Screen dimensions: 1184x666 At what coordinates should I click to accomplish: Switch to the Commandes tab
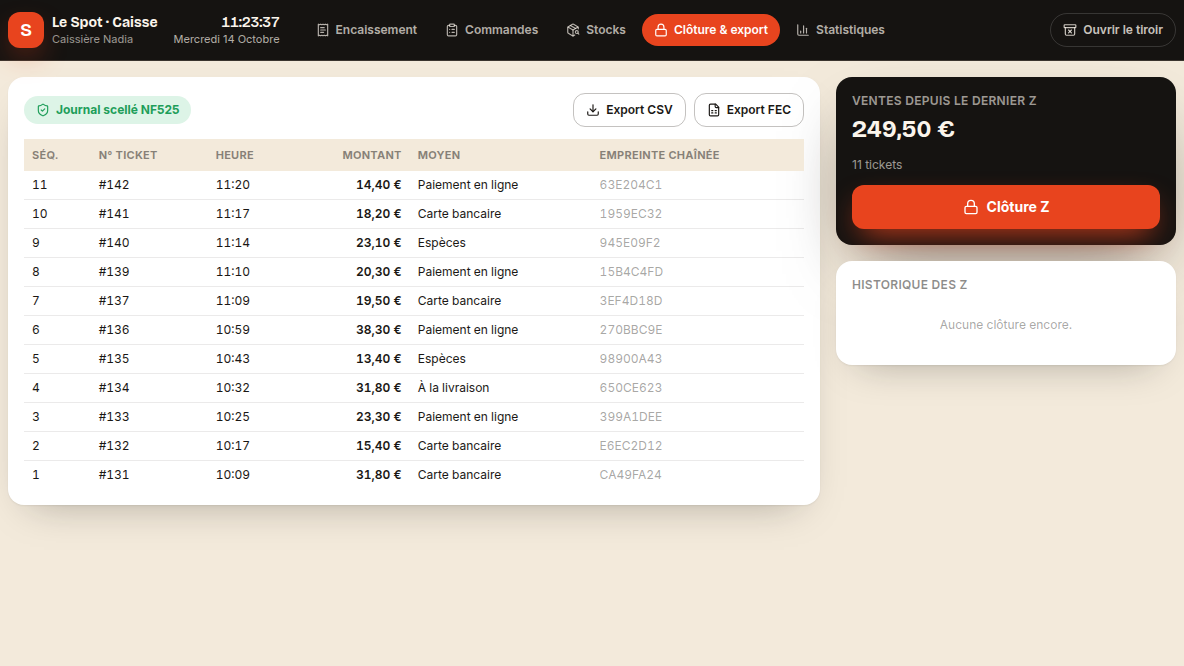pos(492,30)
